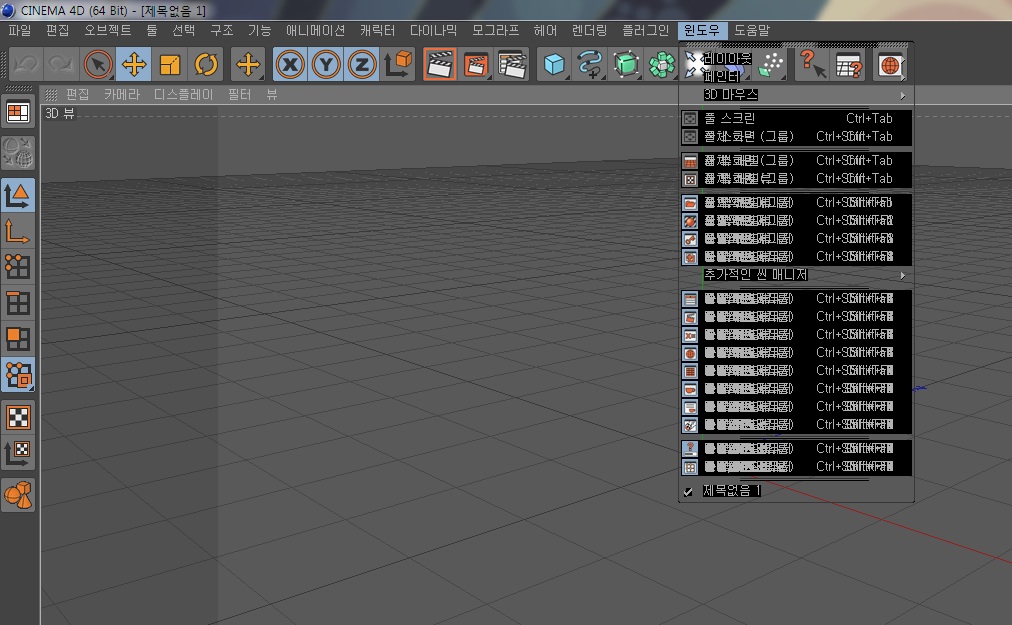Open the viewport 카메라 menu
Image resolution: width=1012 pixels, height=625 pixels.
[x=122, y=94]
